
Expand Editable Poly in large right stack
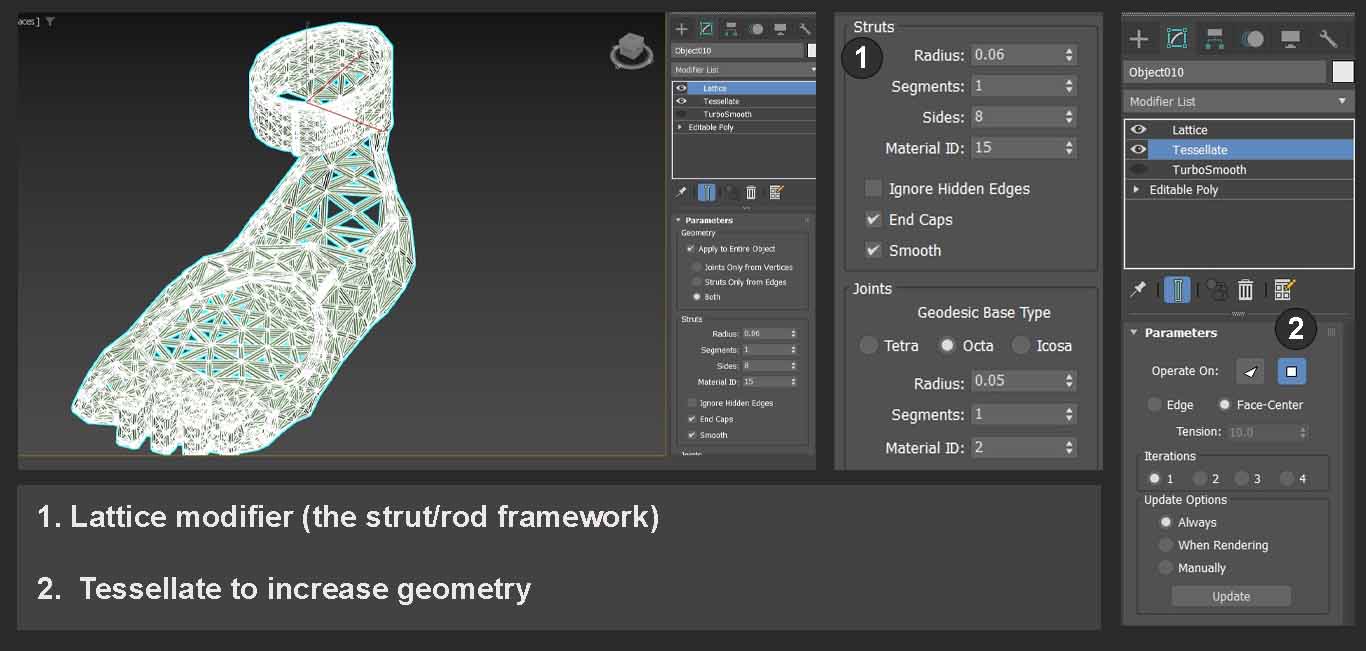[1136, 190]
